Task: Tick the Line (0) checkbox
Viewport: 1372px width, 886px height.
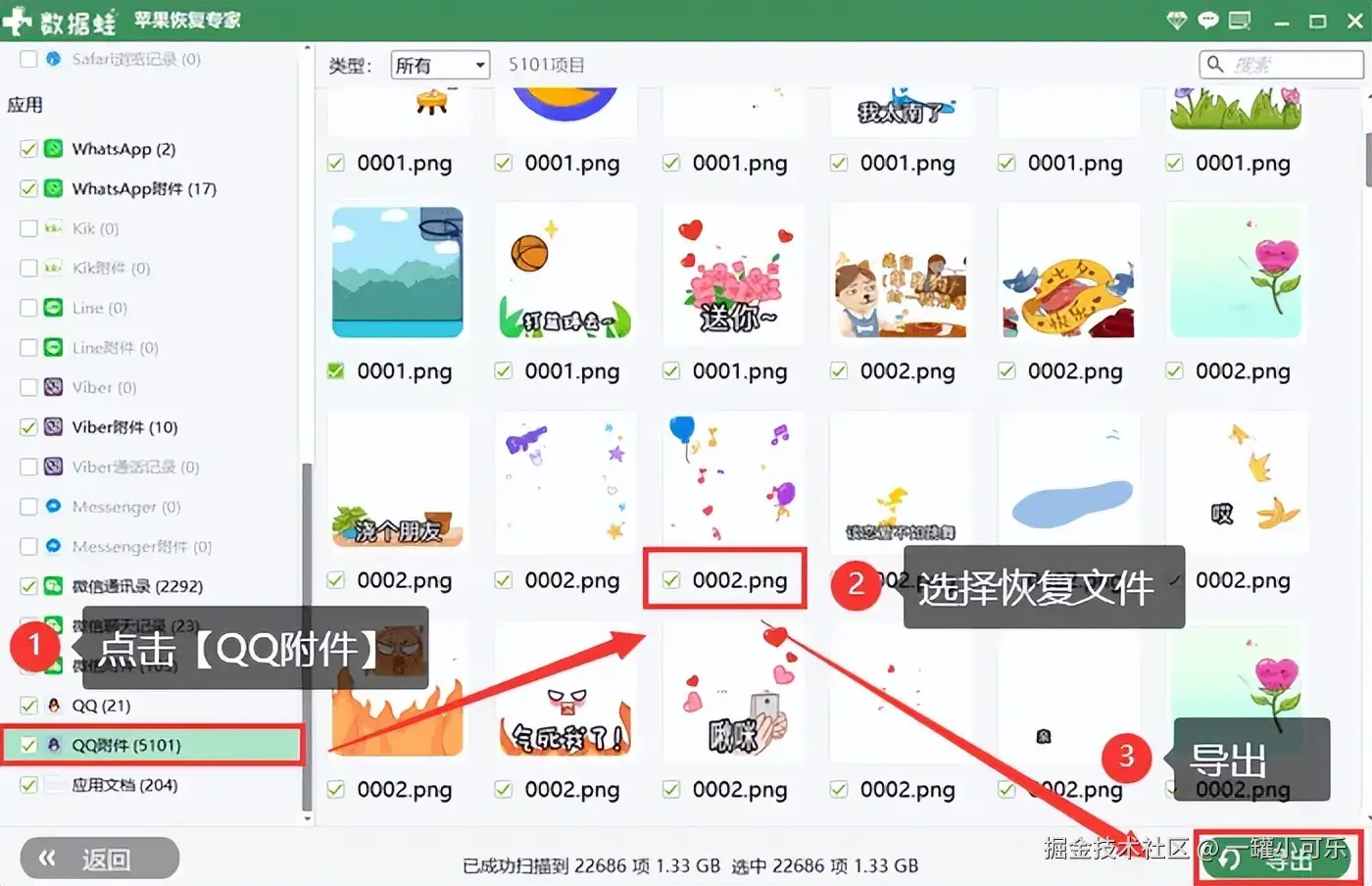Action: (x=28, y=308)
